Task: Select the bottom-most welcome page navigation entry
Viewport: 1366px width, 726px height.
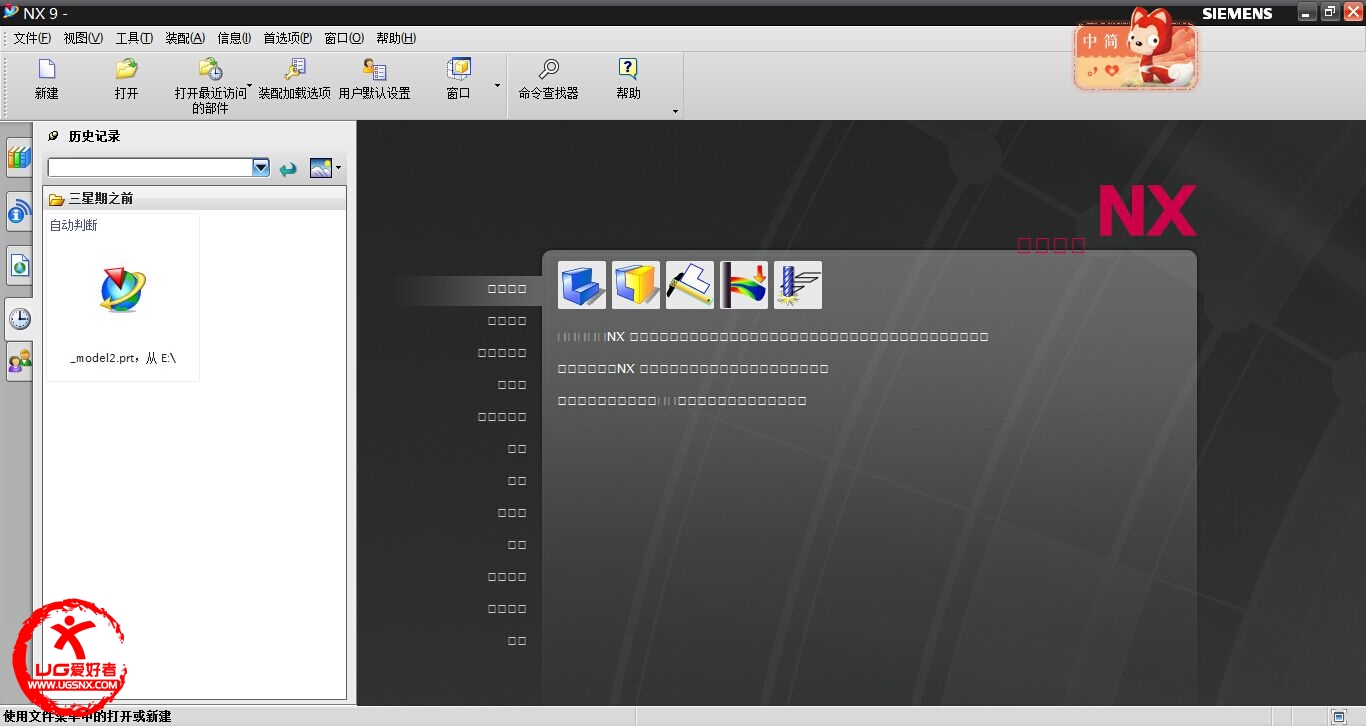Action: (x=517, y=641)
